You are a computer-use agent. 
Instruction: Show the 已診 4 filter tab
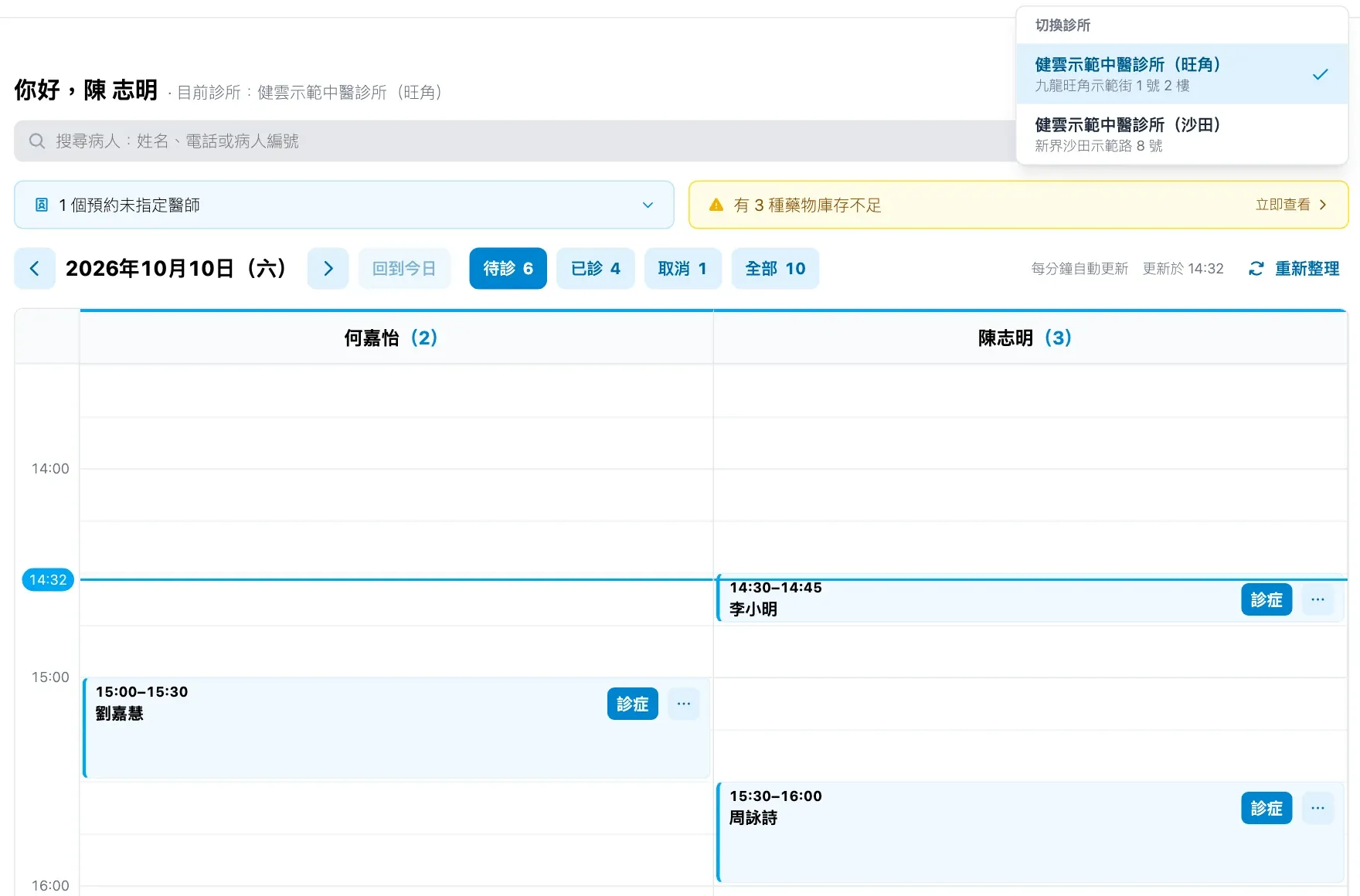(595, 268)
